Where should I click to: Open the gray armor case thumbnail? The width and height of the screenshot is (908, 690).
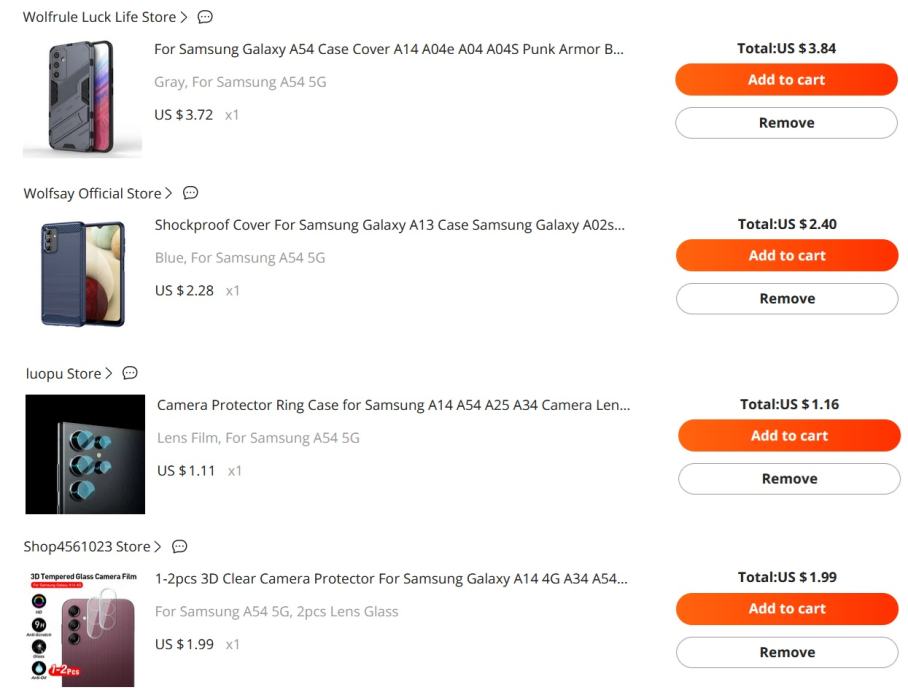click(x=82, y=98)
